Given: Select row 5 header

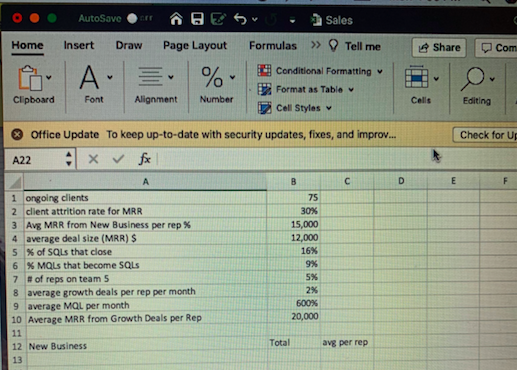Looking at the screenshot, I should [15, 252].
